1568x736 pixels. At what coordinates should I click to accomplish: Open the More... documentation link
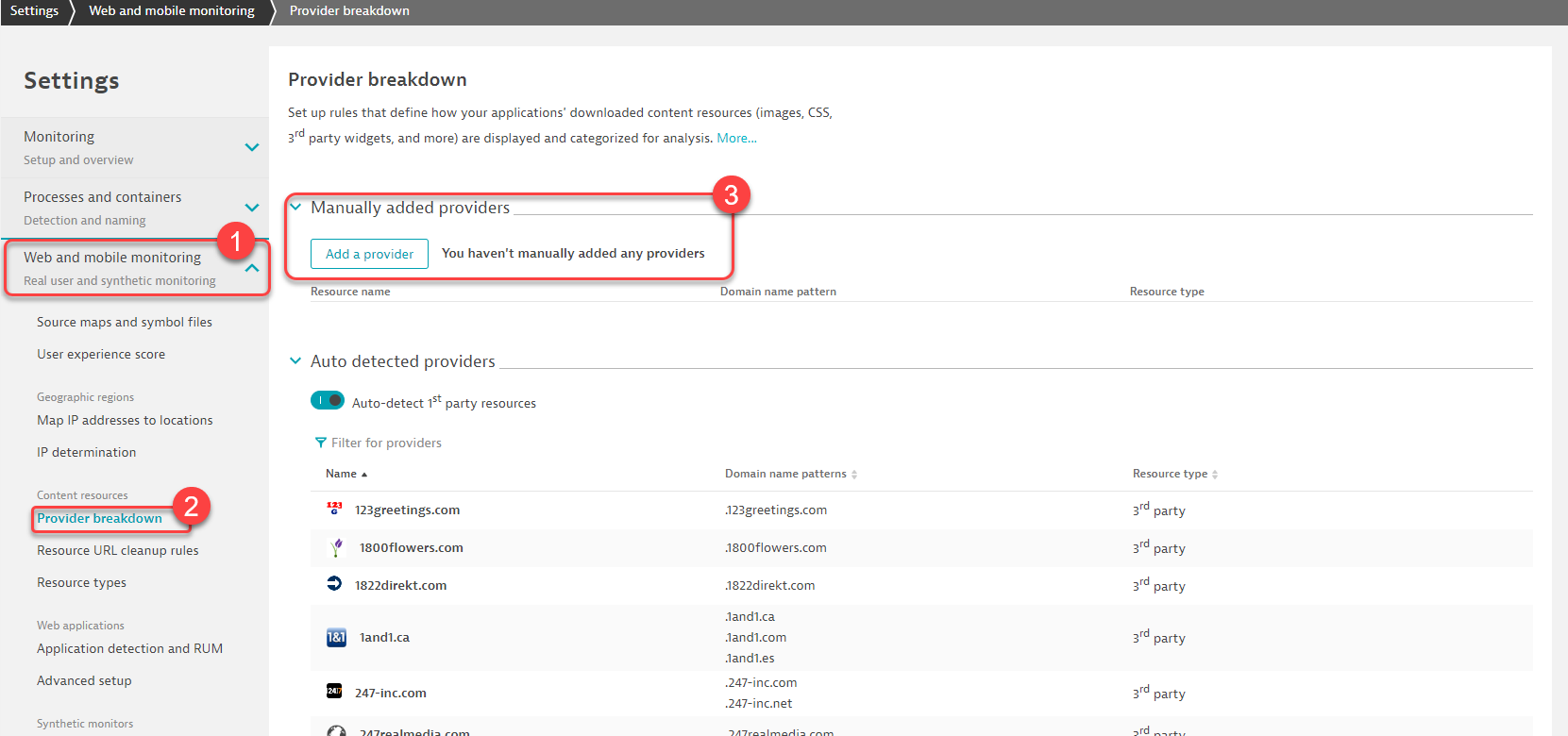pos(736,138)
